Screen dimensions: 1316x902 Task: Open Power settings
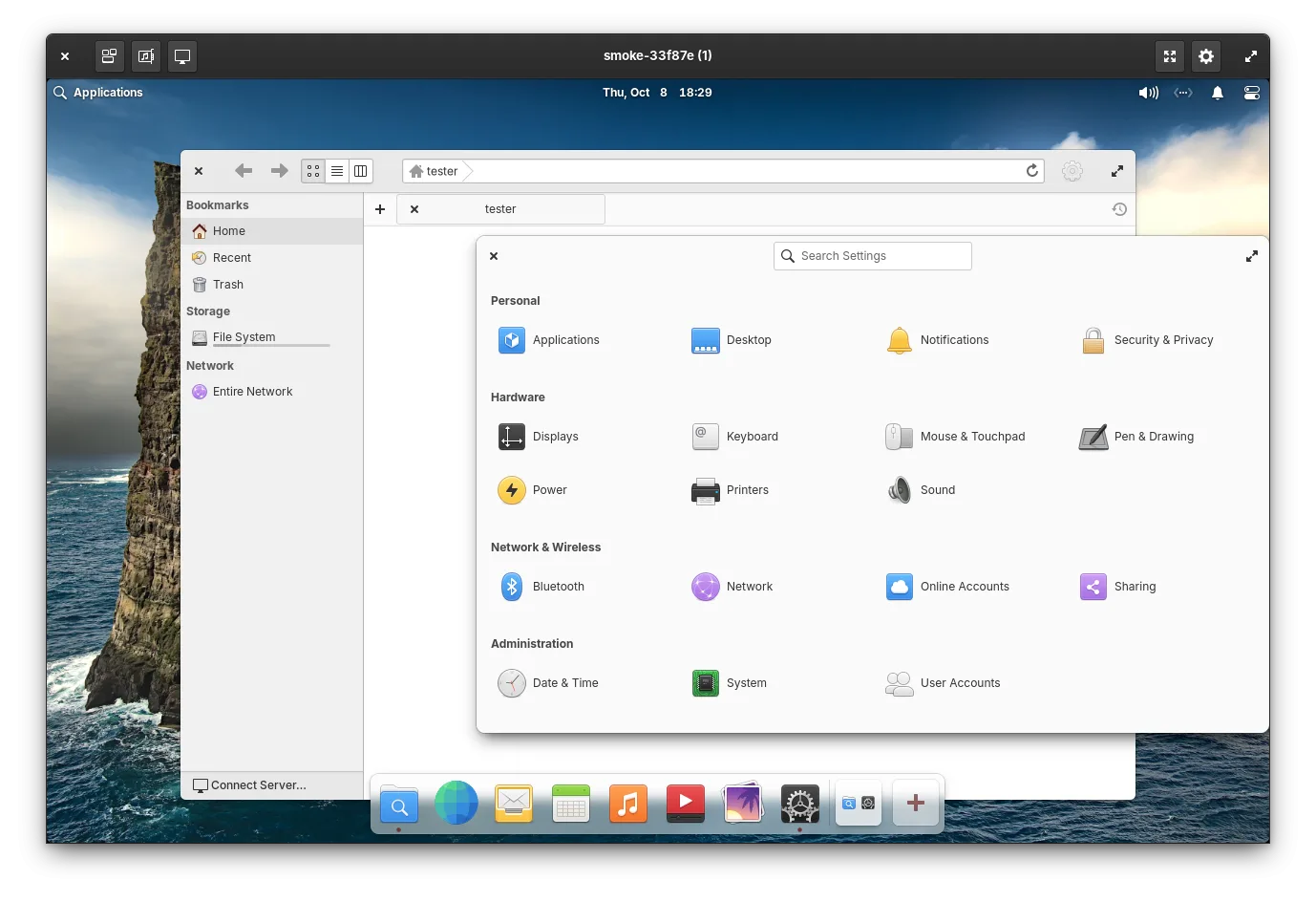(533, 490)
